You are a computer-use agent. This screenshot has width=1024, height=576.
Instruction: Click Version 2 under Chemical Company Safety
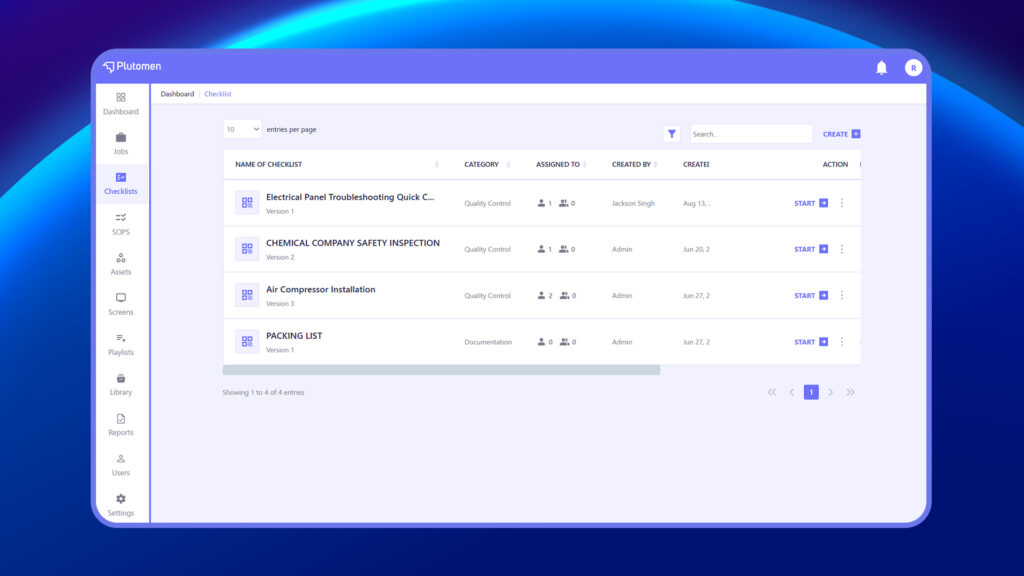280,257
